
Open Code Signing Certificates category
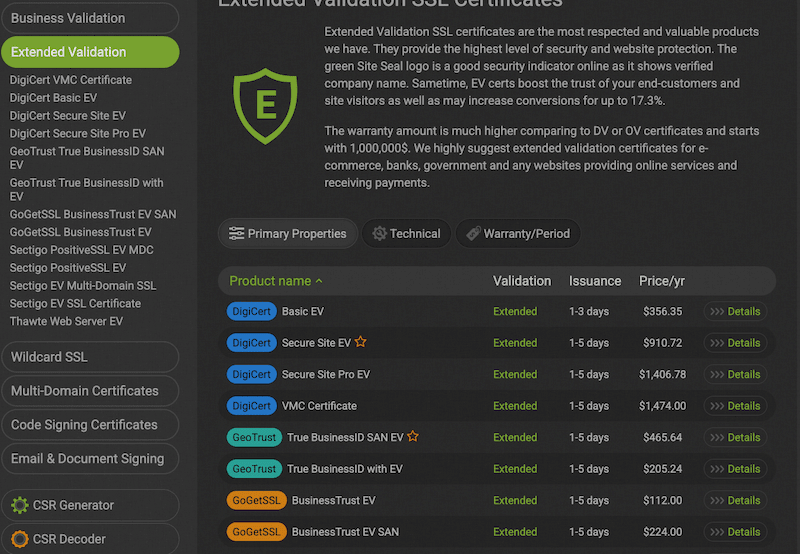coord(90,424)
